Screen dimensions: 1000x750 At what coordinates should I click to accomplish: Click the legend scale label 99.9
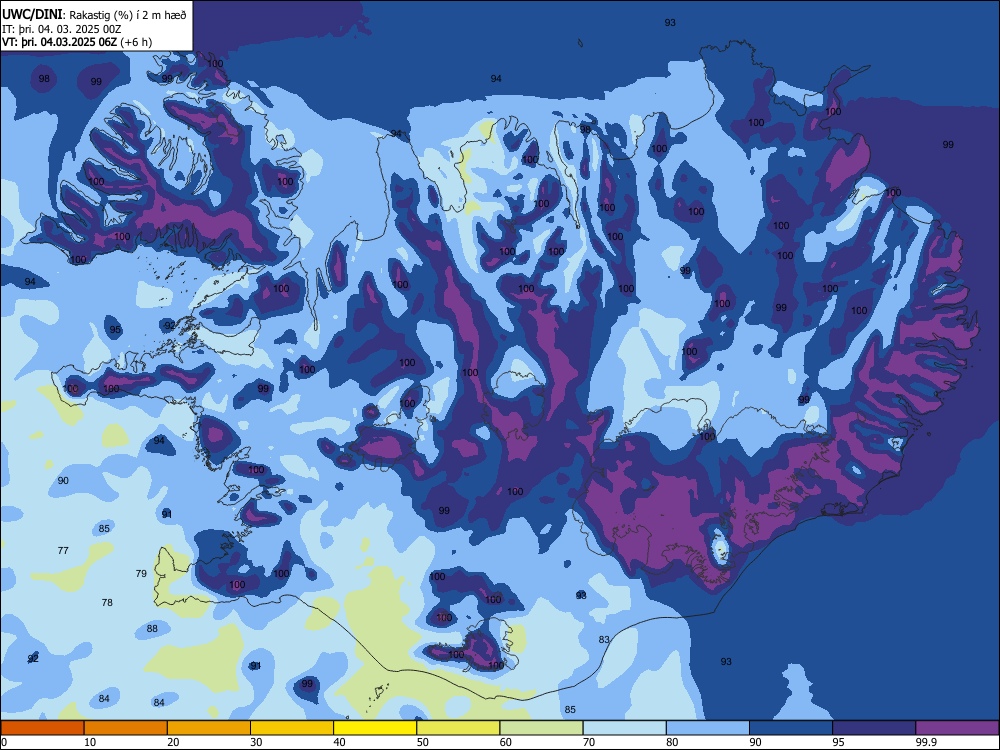(x=925, y=742)
